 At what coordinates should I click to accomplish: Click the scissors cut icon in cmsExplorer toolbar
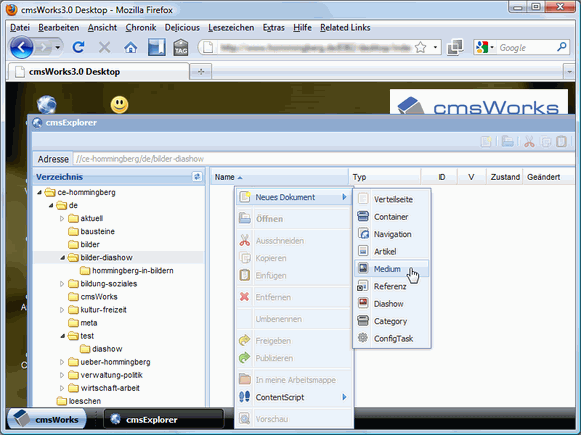[529, 142]
